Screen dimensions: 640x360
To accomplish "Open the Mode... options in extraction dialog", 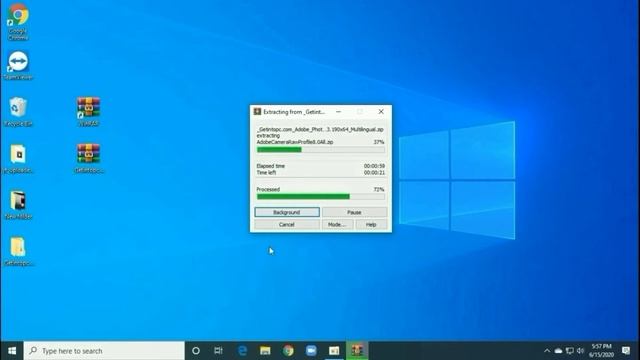I will tap(337, 224).
